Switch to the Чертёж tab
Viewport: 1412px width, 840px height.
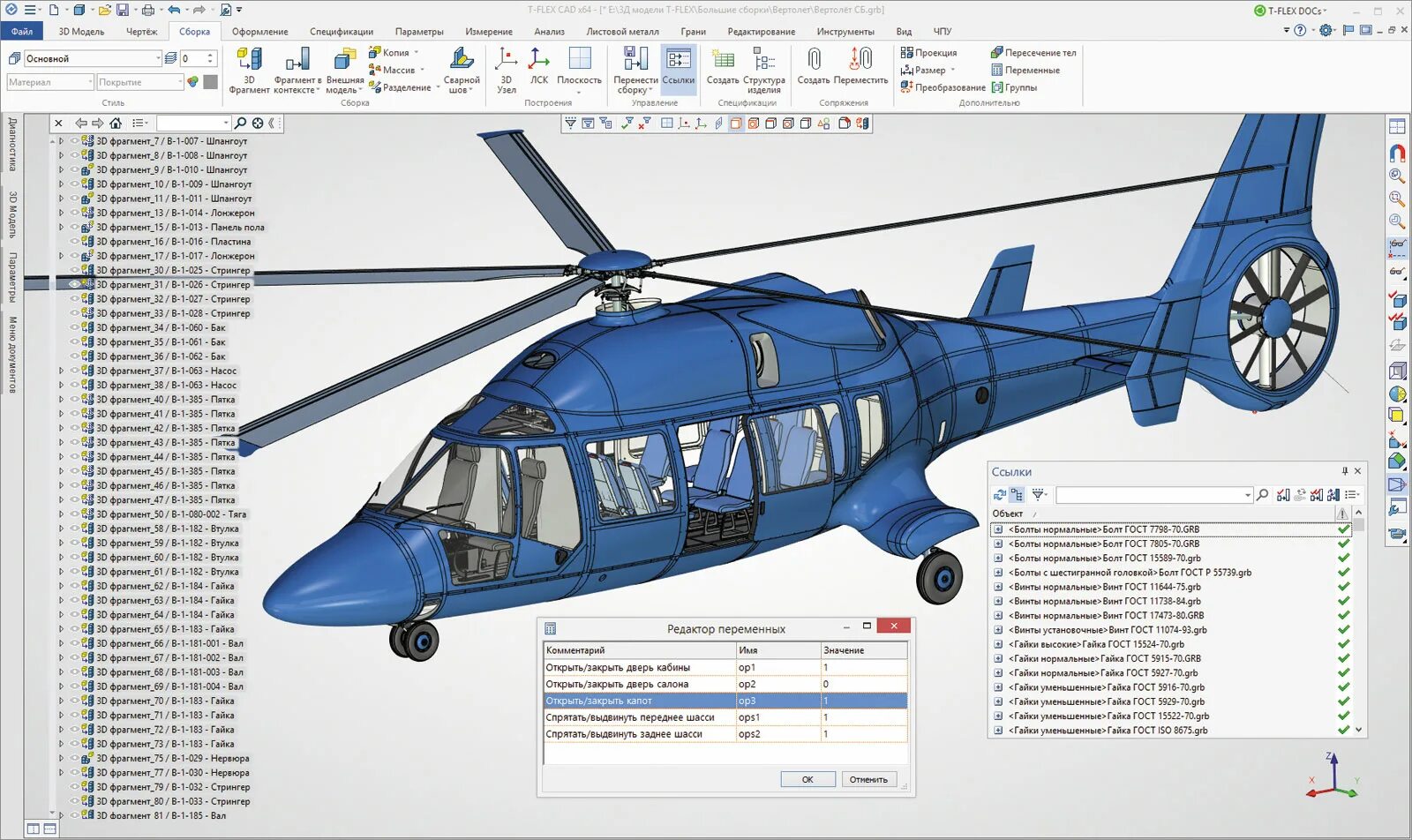(141, 32)
